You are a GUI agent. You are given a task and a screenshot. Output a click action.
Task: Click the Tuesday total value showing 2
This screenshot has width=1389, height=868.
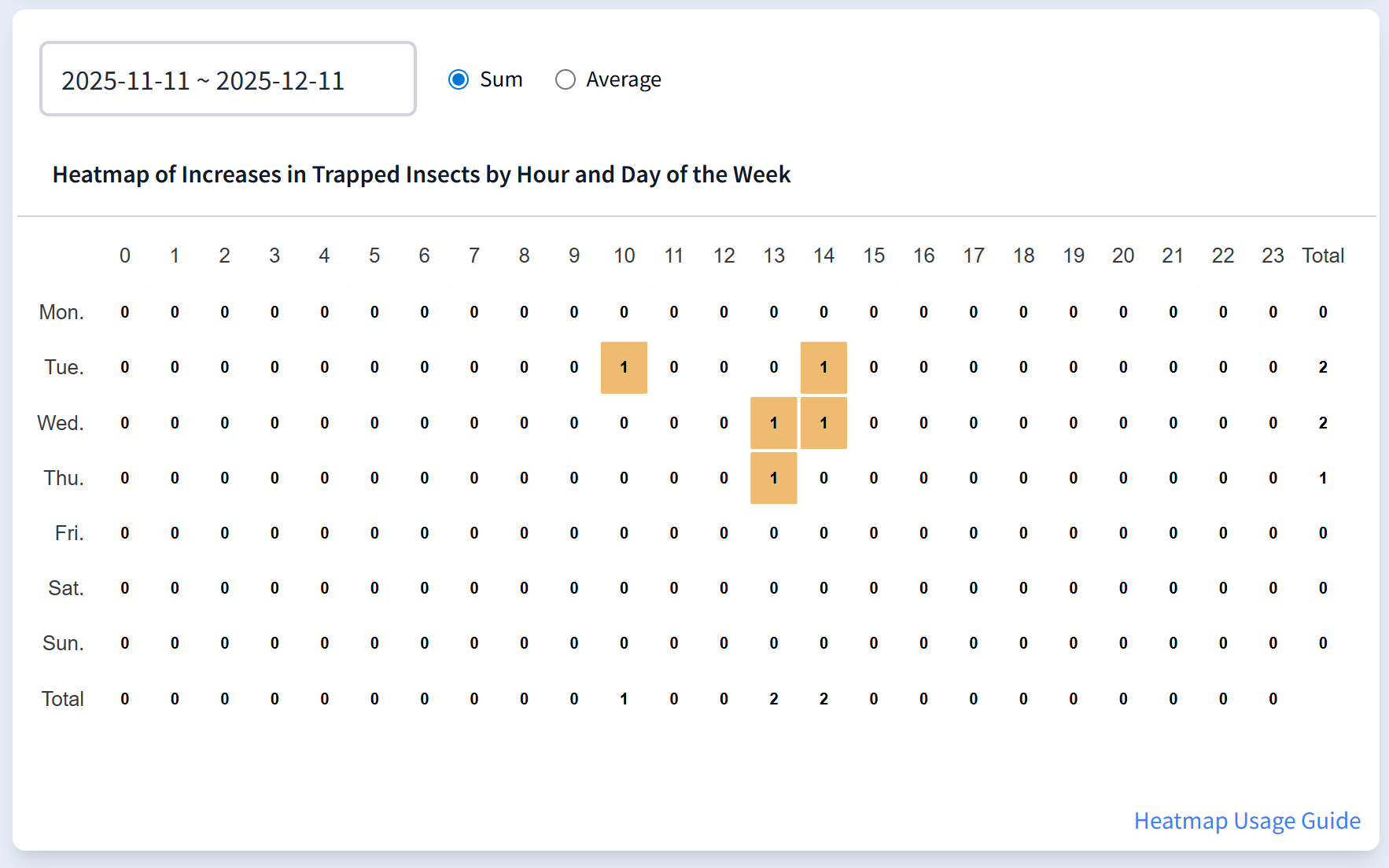1323,367
